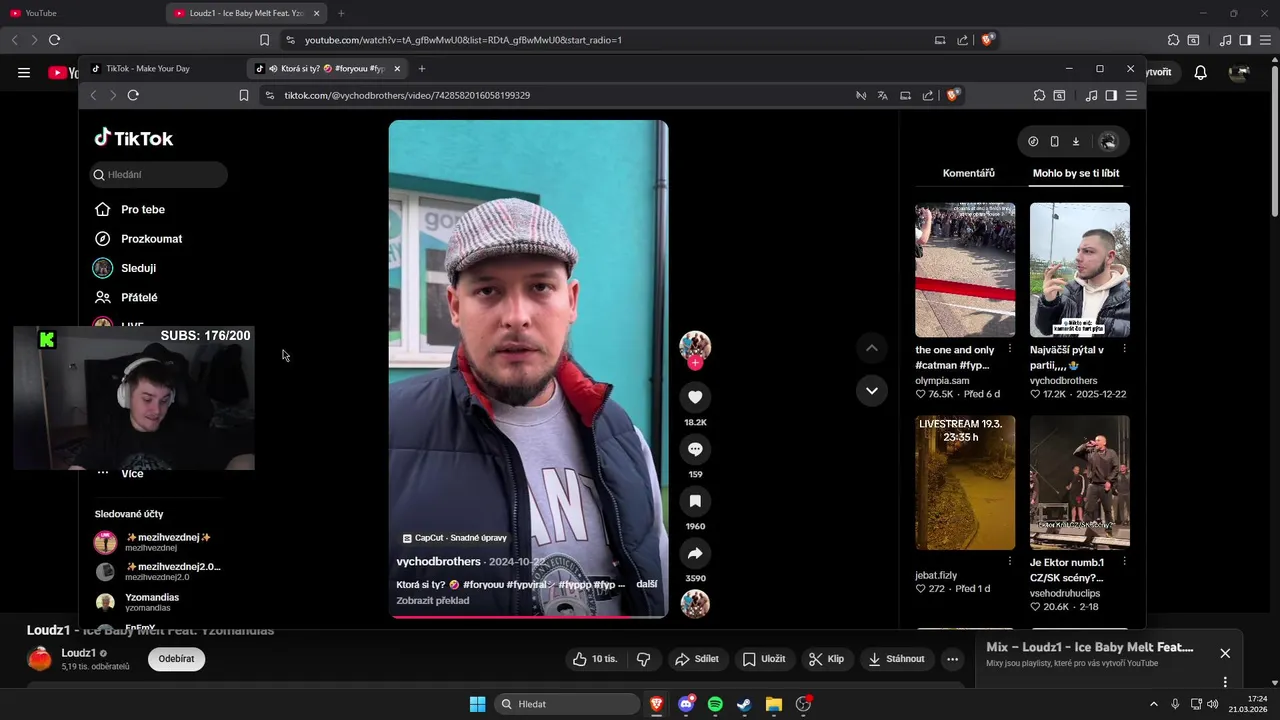Open Brave Shields in TikTok window

[953, 95]
